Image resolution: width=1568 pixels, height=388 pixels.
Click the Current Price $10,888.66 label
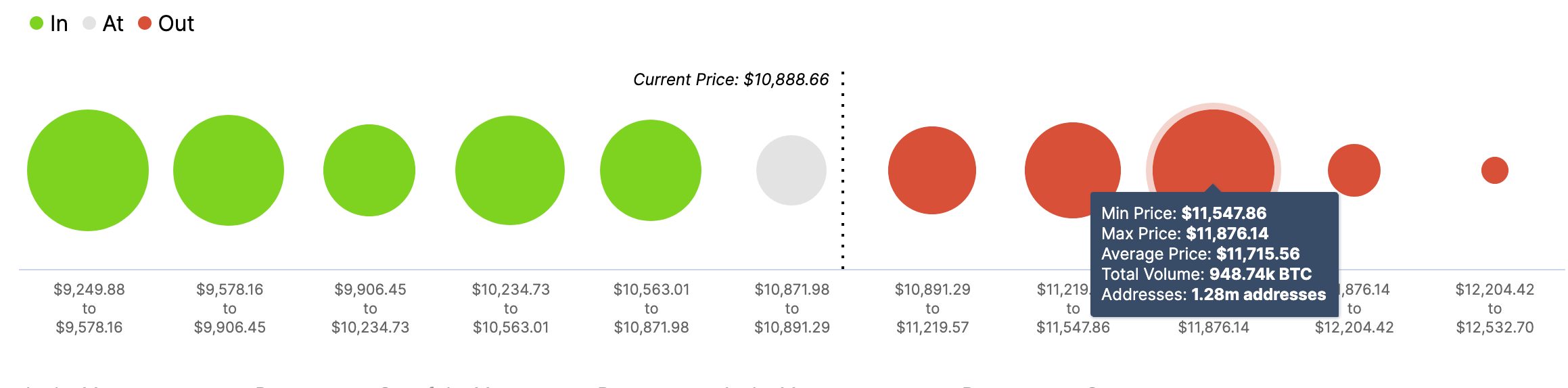click(x=731, y=80)
